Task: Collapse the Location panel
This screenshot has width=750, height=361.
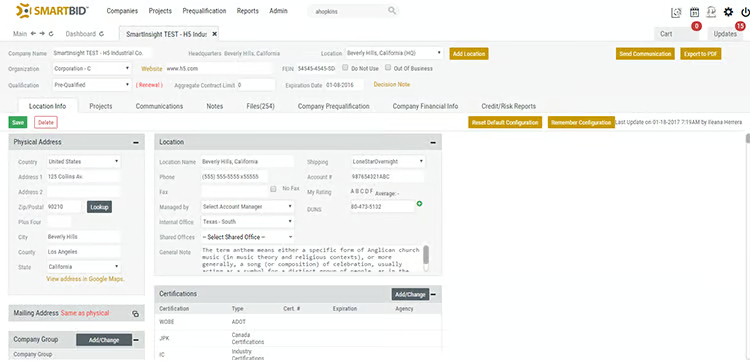Action: (x=433, y=142)
